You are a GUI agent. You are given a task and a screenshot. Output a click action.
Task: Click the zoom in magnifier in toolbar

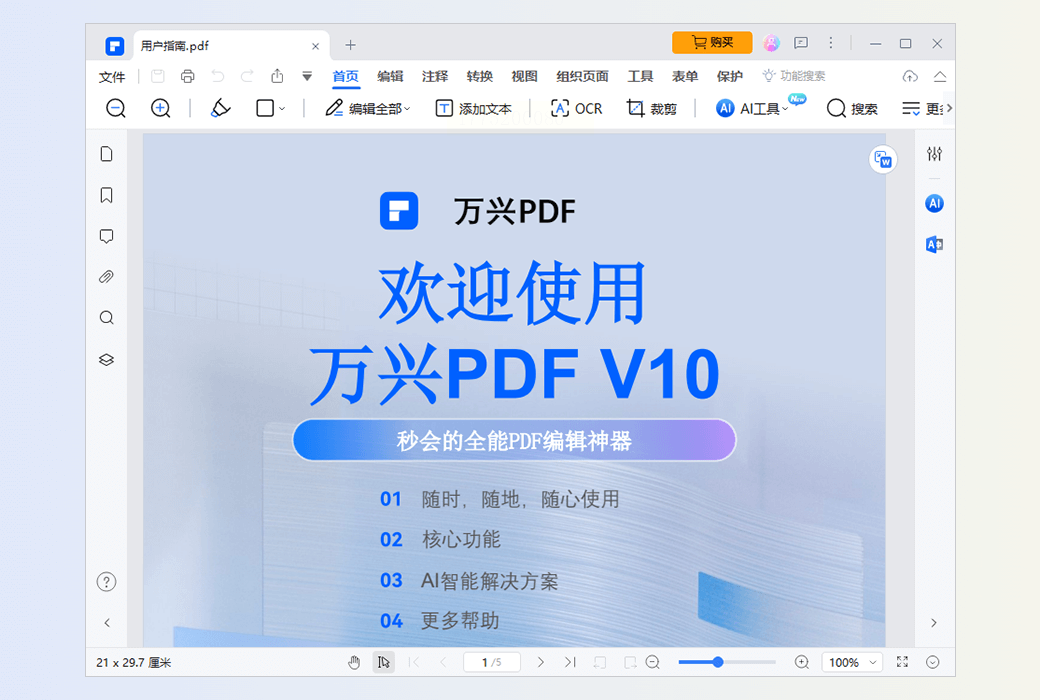161,108
